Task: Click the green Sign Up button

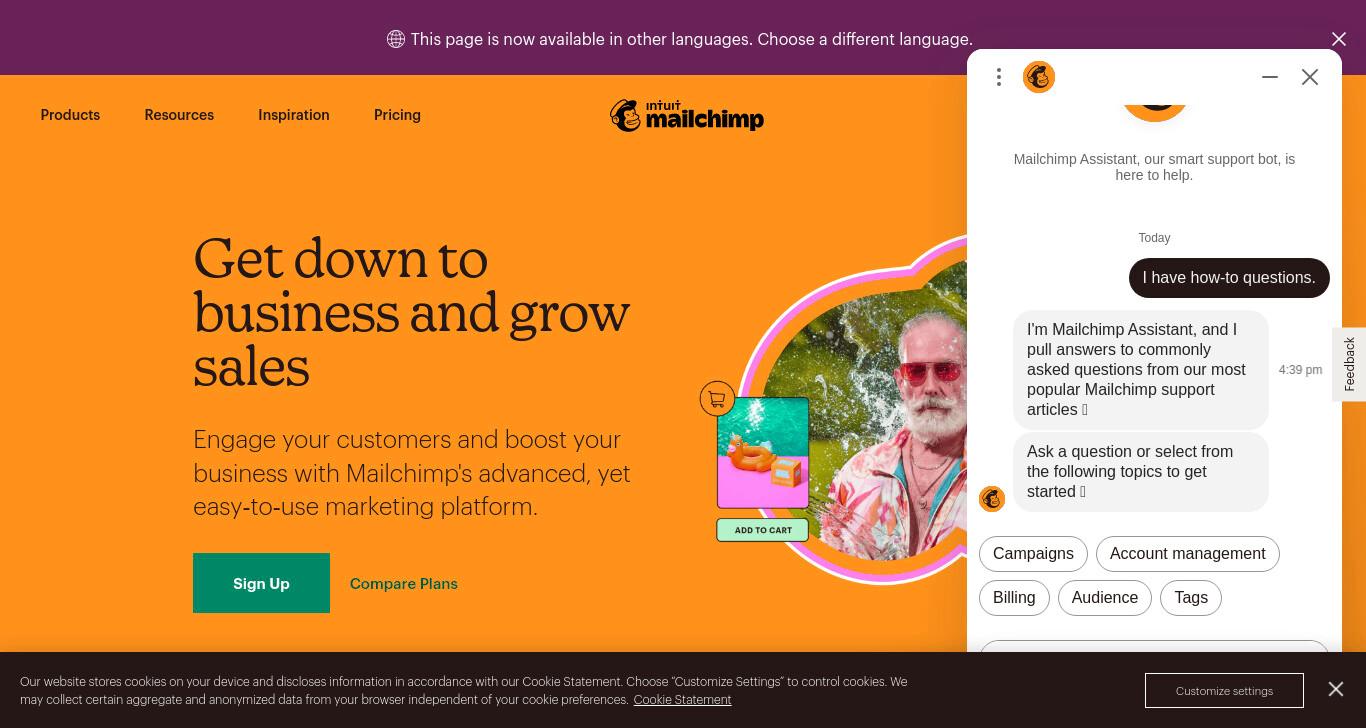Action: click(x=261, y=583)
